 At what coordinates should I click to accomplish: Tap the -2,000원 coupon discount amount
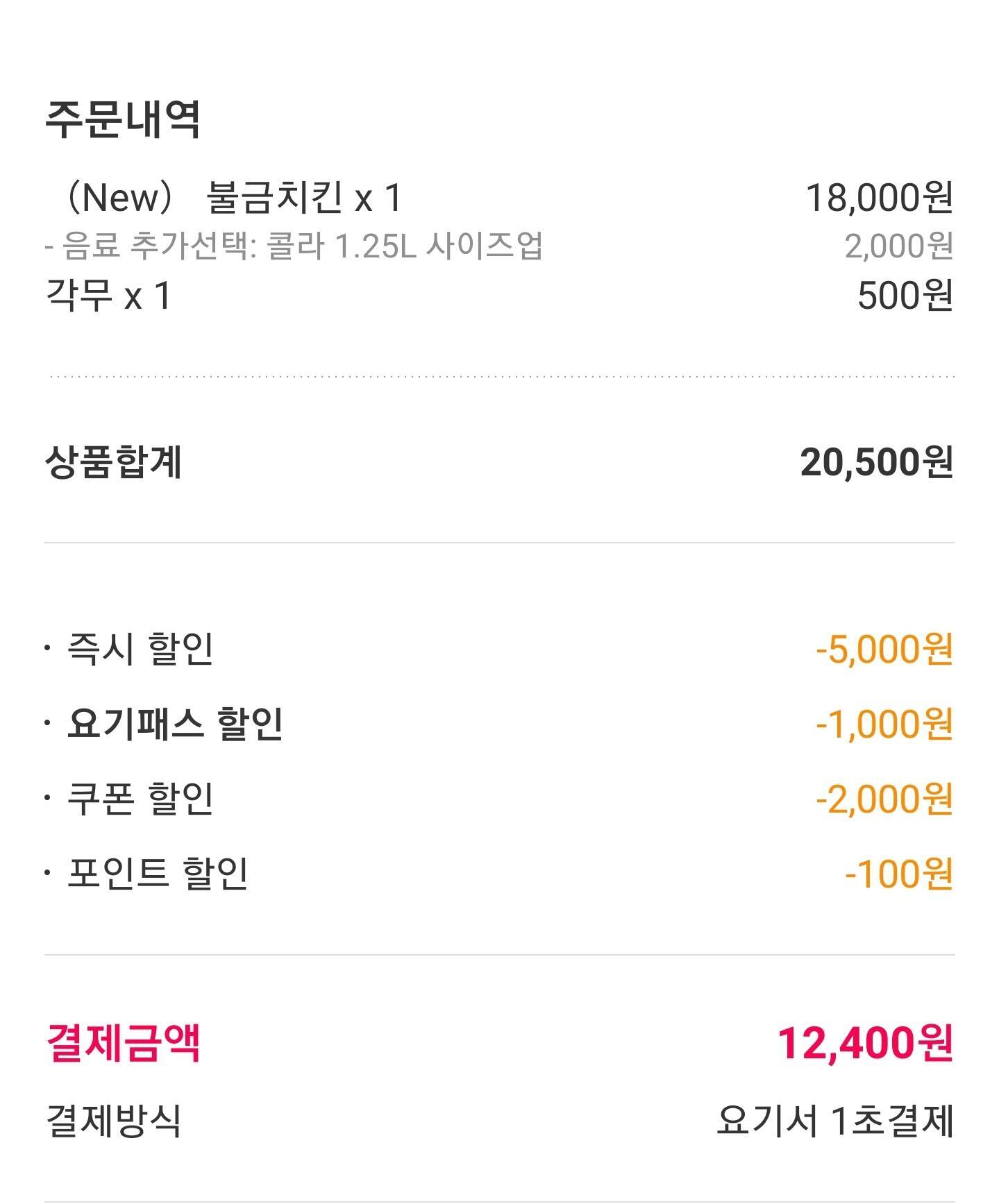(884, 799)
